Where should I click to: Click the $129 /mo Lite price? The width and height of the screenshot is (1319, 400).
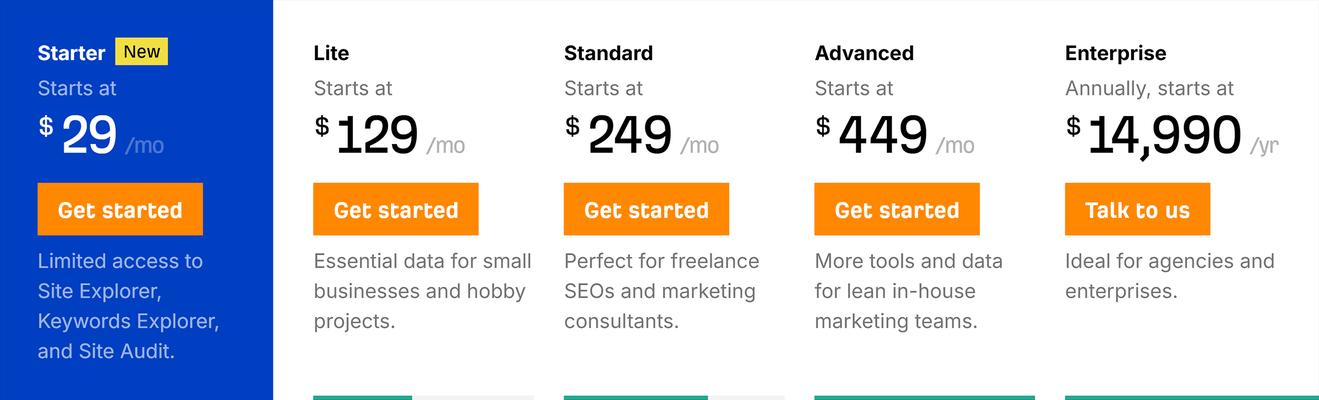[x=389, y=135]
